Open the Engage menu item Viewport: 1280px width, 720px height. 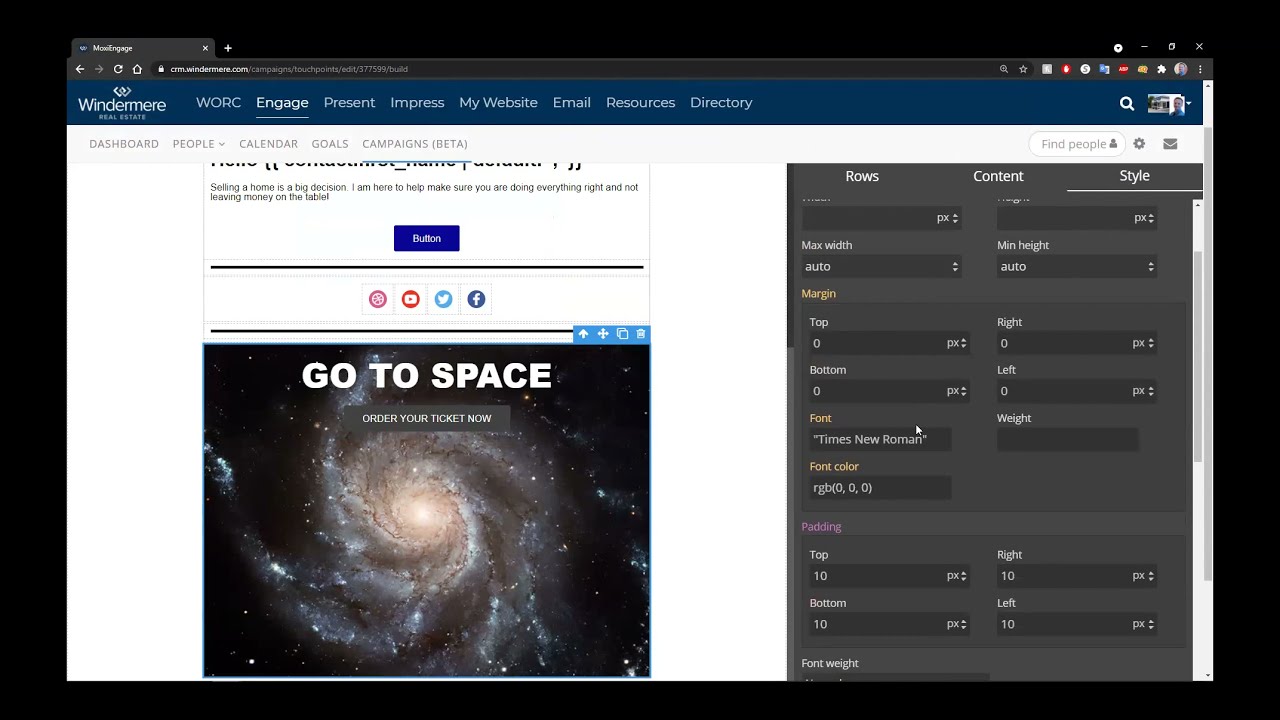click(x=282, y=102)
